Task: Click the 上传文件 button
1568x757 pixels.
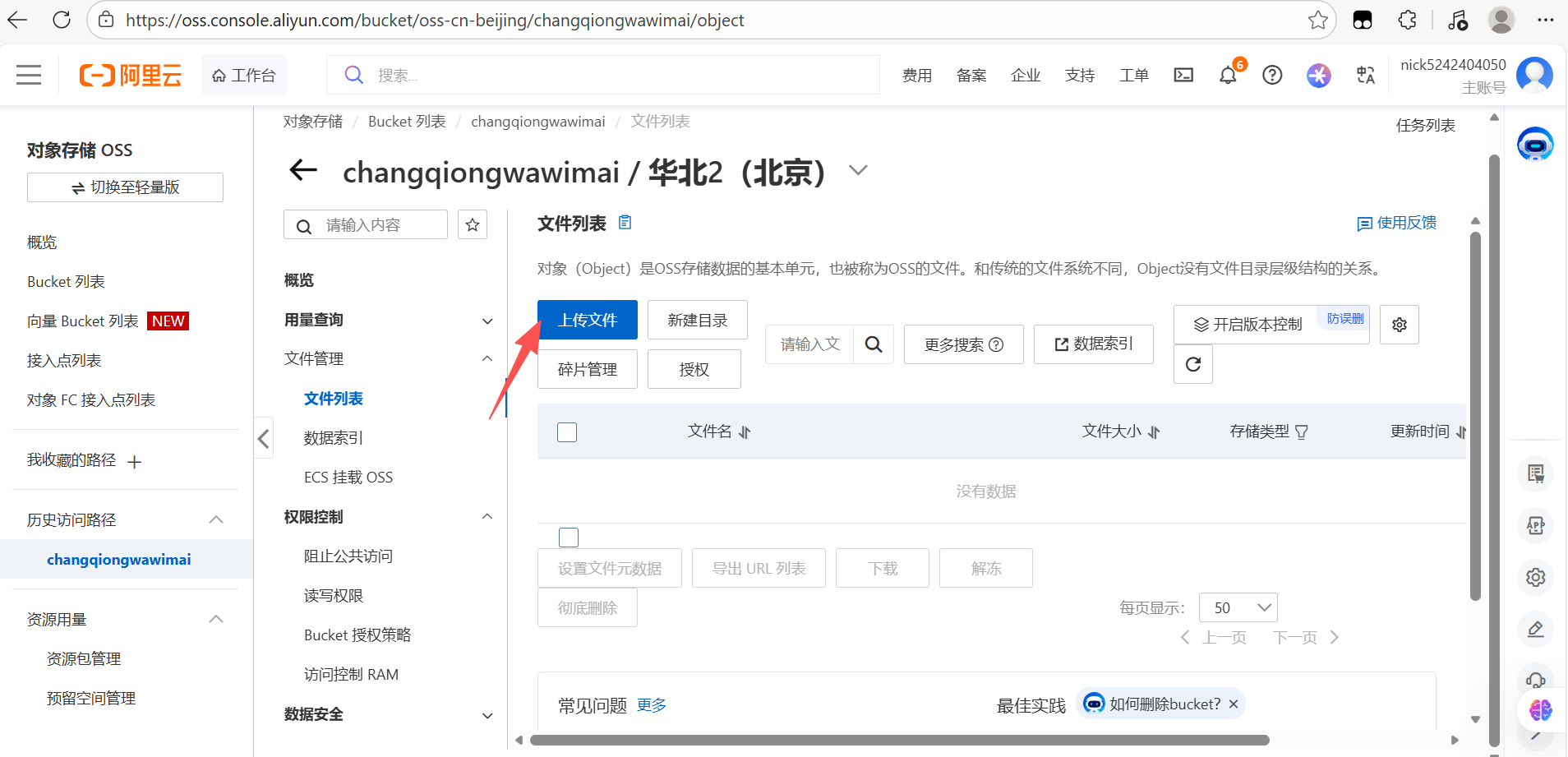Action: point(588,320)
